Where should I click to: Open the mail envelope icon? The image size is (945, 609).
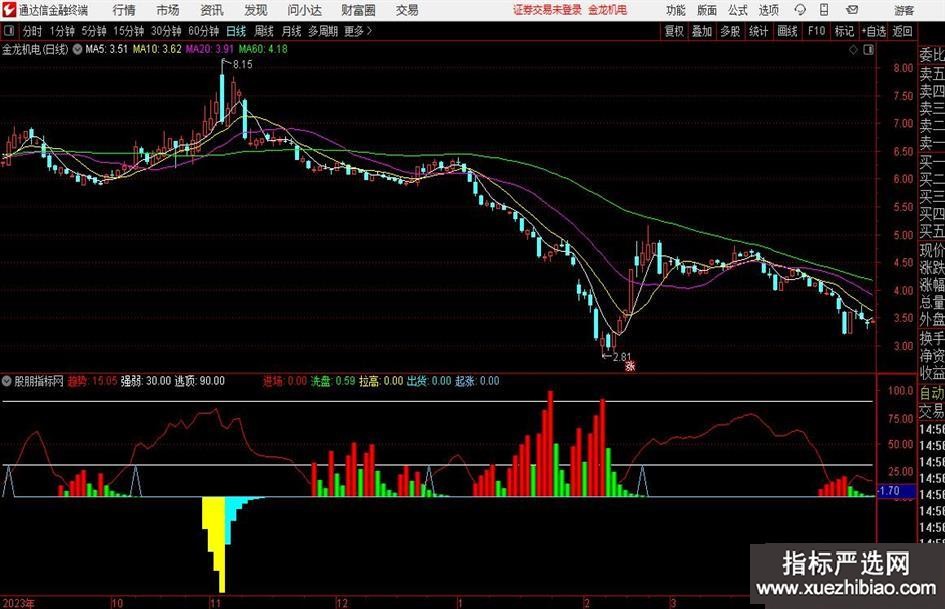pos(852,10)
